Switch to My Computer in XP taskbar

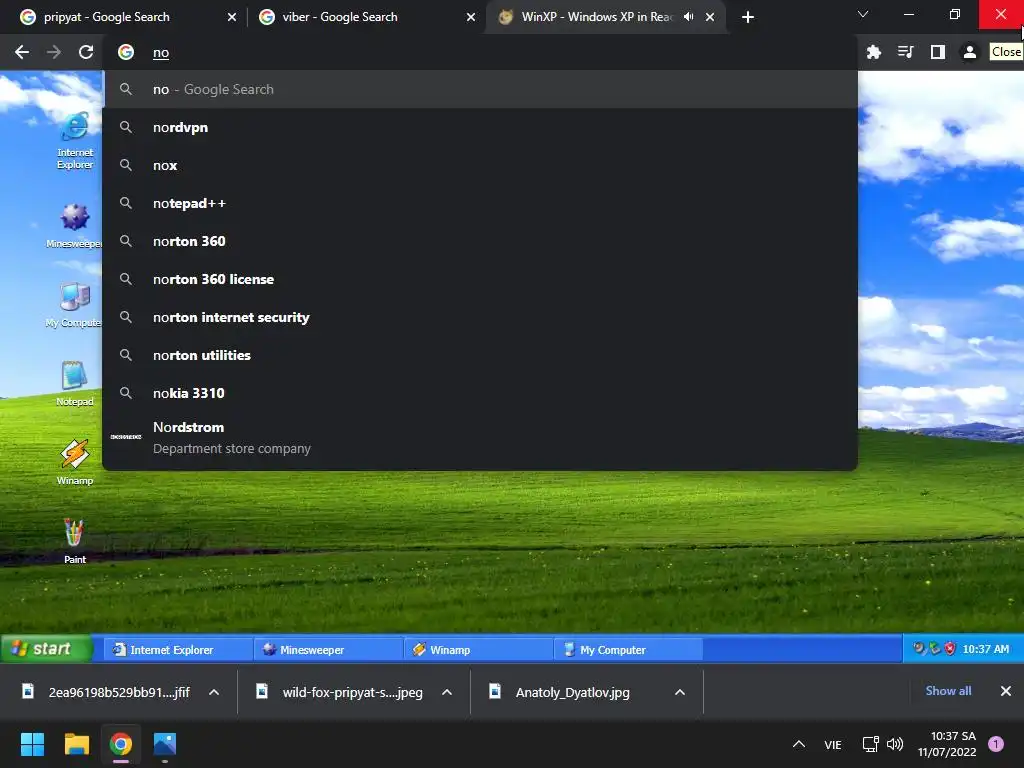pos(628,650)
